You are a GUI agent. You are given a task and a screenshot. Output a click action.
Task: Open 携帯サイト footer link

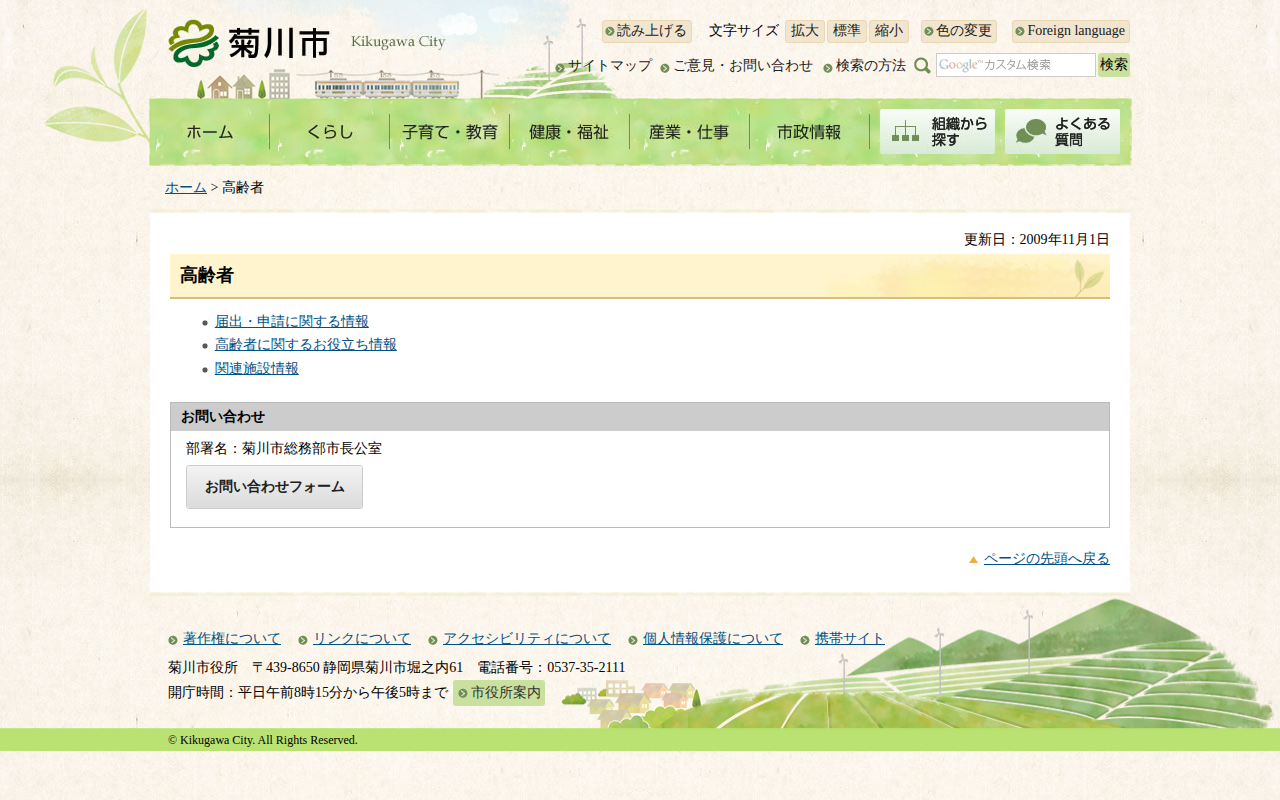click(x=850, y=639)
